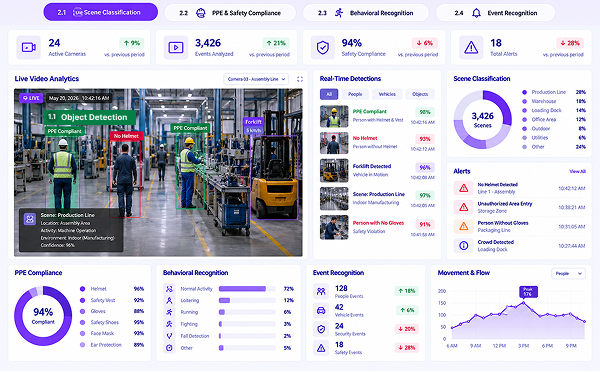Viewport: 600px width, 372px height.
Task: Click the LIVE badge on video
Action: click(x=31, y=98)
